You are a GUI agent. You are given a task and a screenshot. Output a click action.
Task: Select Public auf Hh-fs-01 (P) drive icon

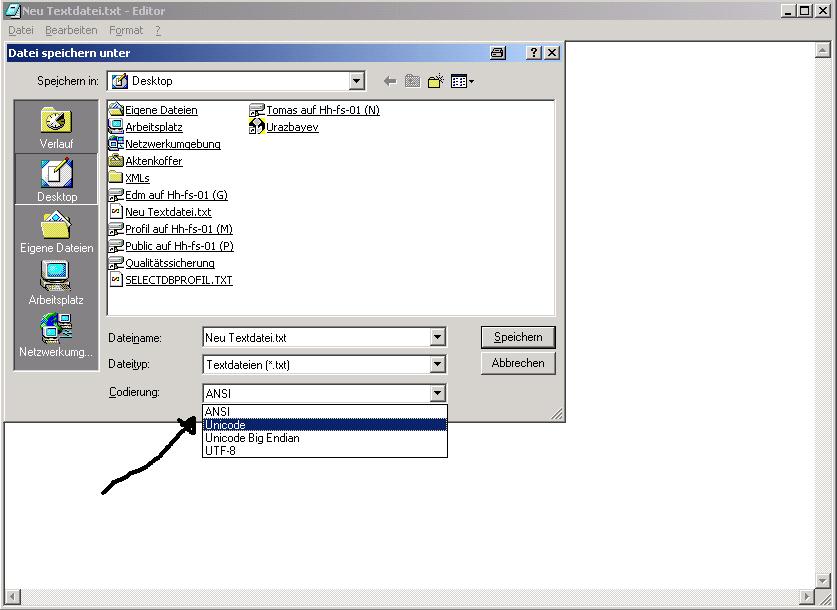point(116,246)
